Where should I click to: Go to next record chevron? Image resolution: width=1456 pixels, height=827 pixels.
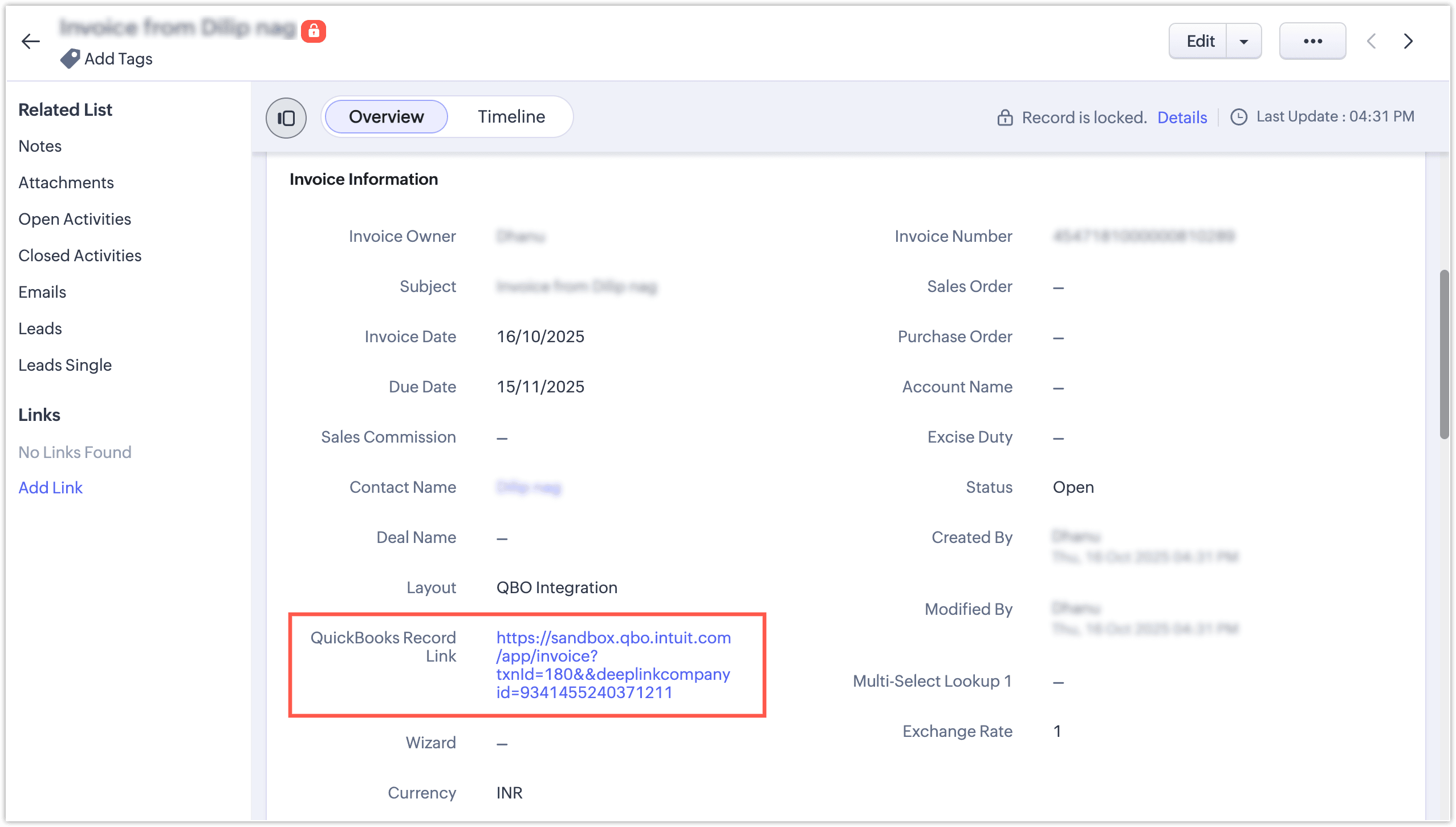click(1408, 41)
